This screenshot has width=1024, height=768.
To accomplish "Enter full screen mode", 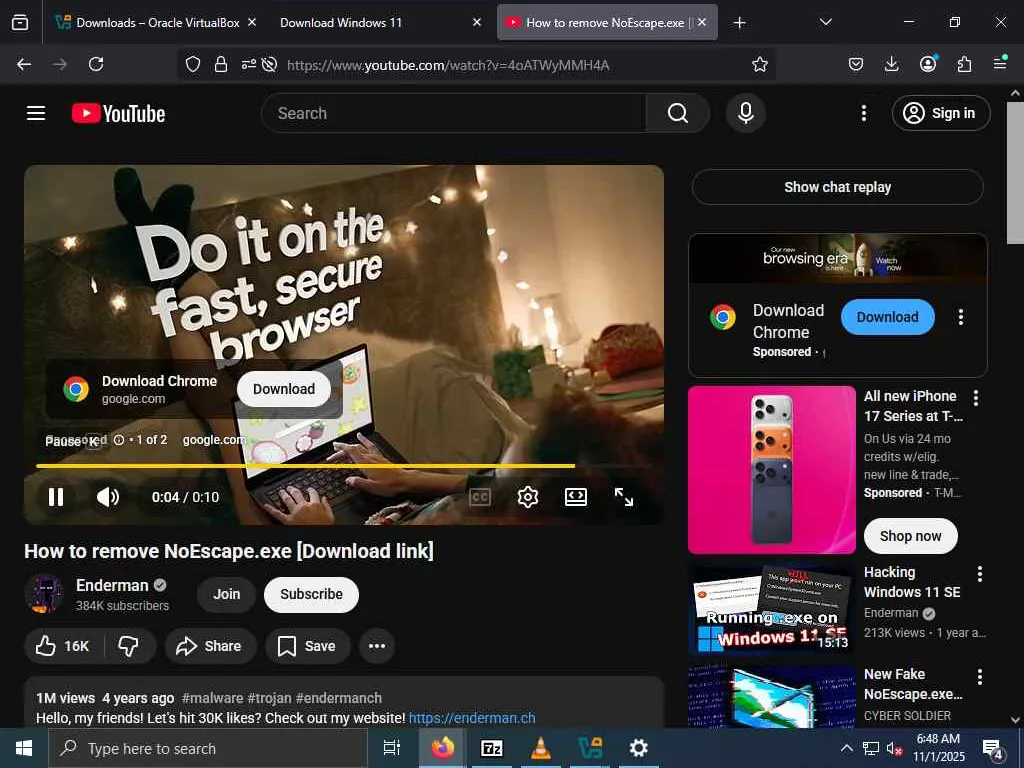I will (624, 497).
